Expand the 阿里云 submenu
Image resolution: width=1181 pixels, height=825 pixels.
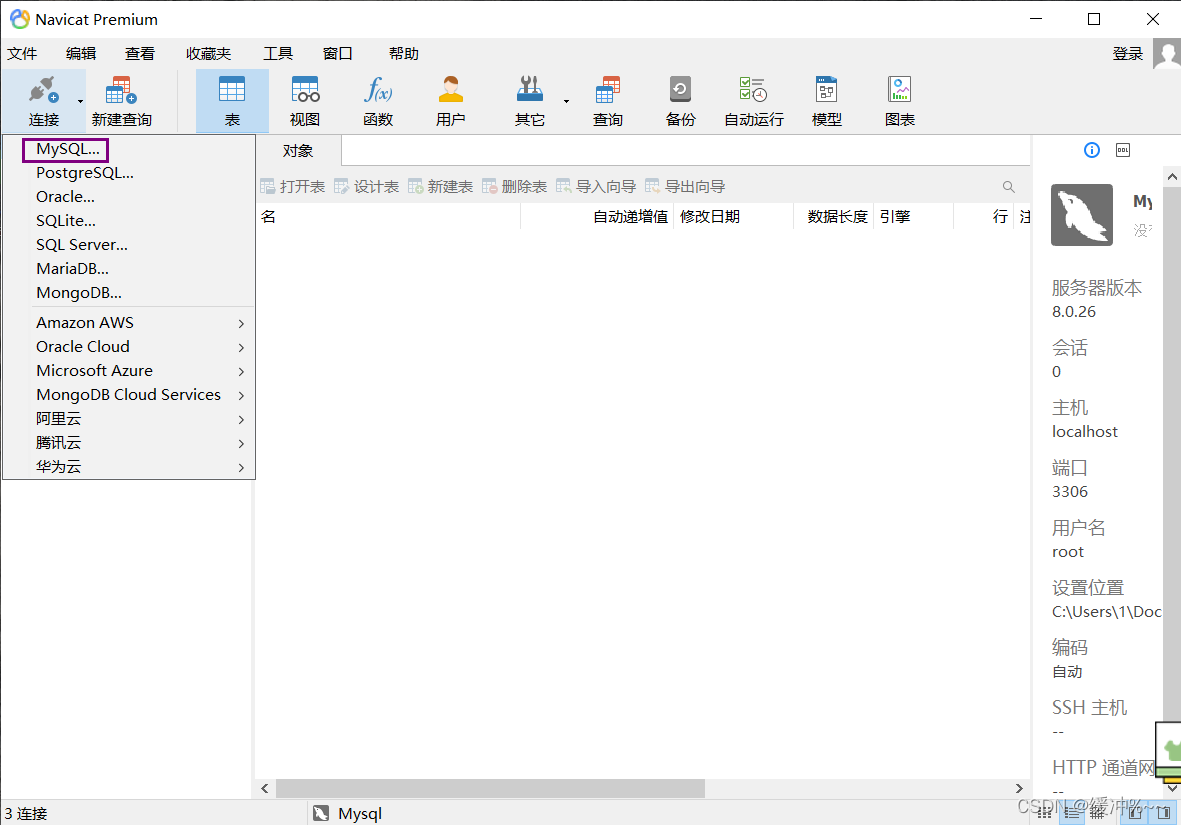coord(130,420)
